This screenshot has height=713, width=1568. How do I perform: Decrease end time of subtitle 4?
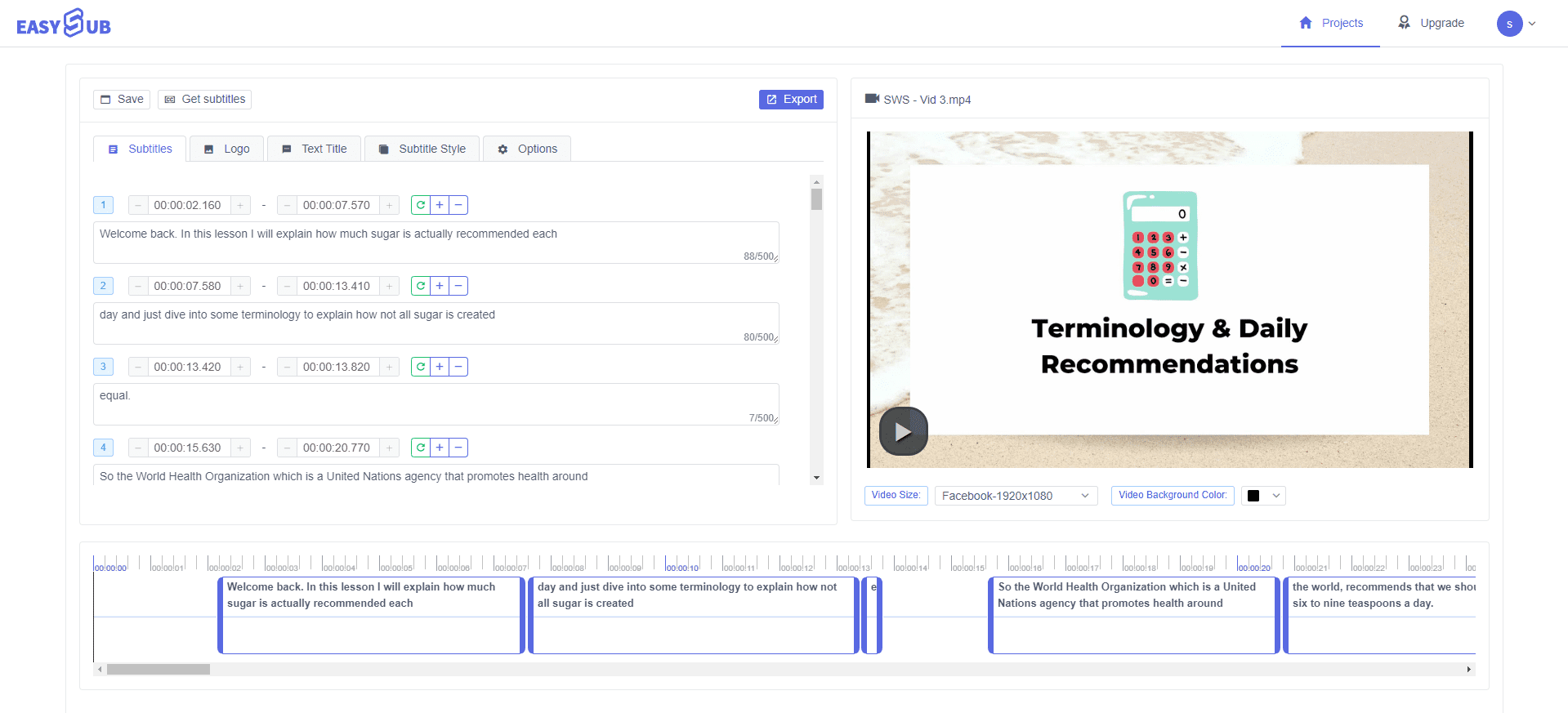[287, 448]
